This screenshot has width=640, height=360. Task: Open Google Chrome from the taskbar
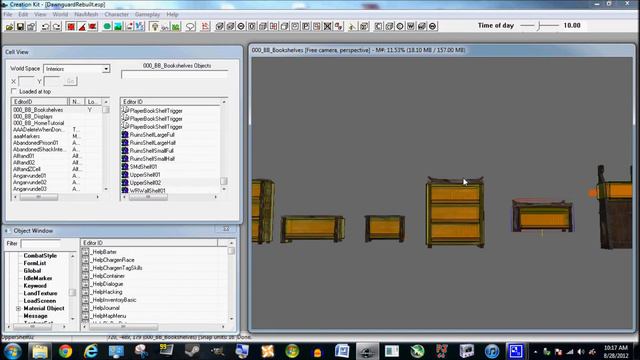[x=65, y=351]
